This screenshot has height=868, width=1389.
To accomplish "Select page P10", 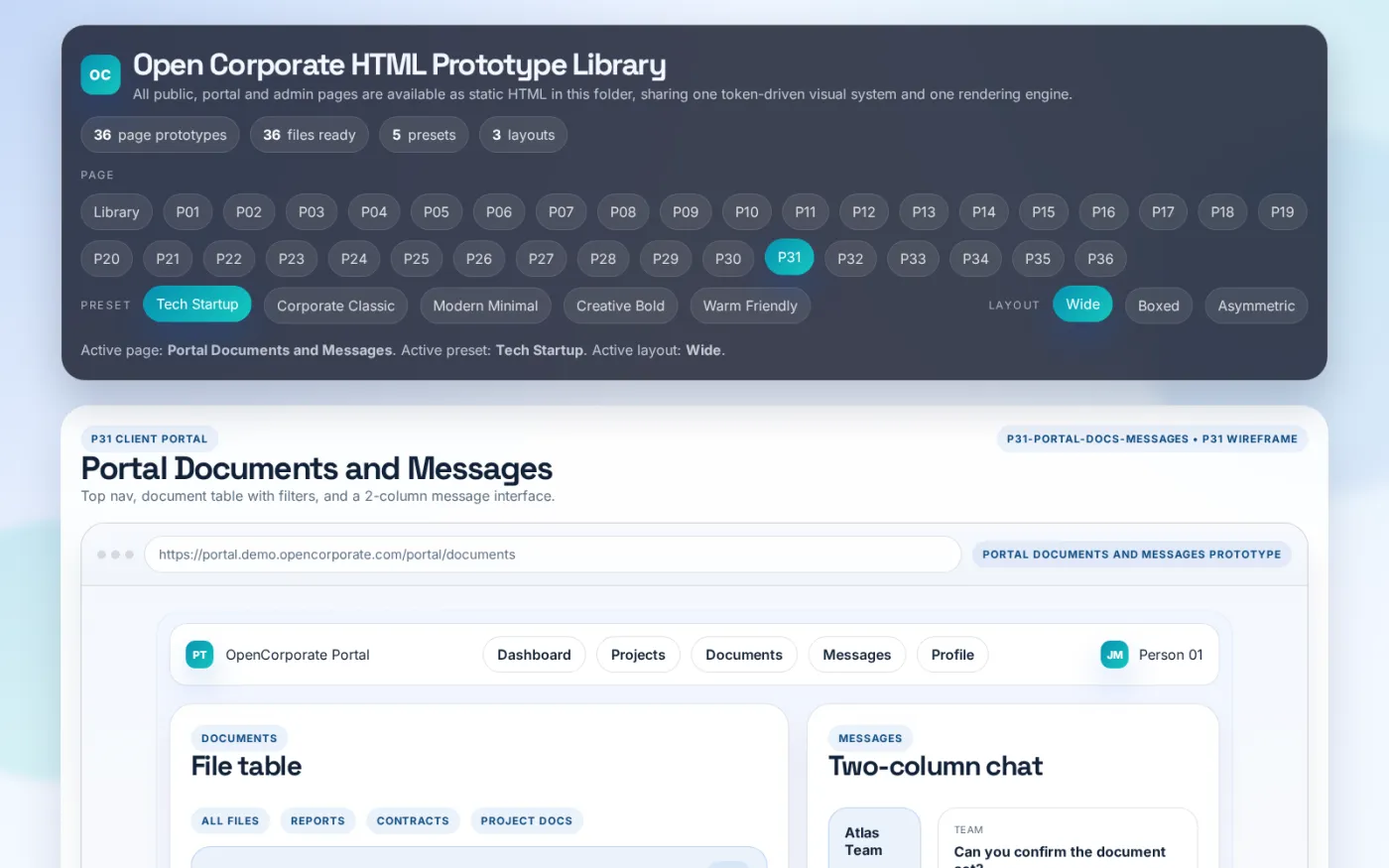I will click(747, 211).
